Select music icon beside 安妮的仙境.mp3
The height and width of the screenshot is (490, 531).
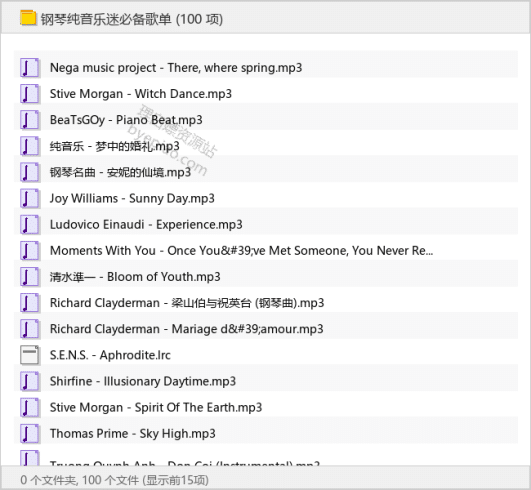pos(30,172)
